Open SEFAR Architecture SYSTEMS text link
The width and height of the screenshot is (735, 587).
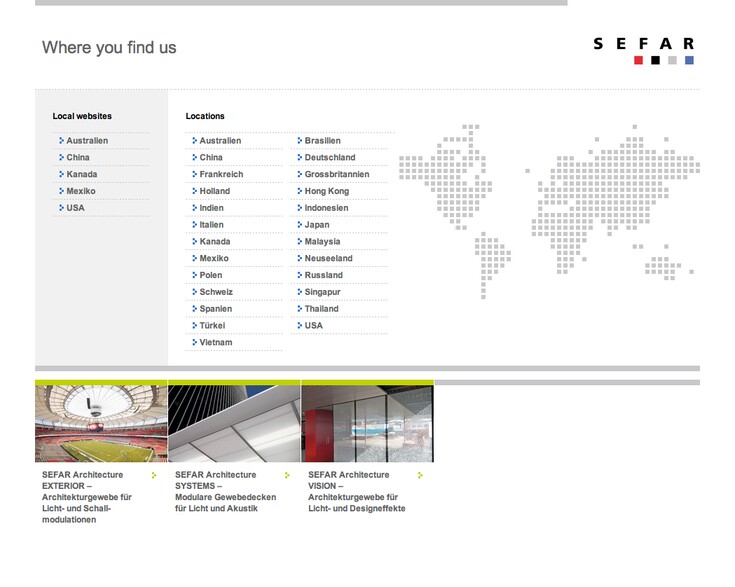[x=225, y=491]
